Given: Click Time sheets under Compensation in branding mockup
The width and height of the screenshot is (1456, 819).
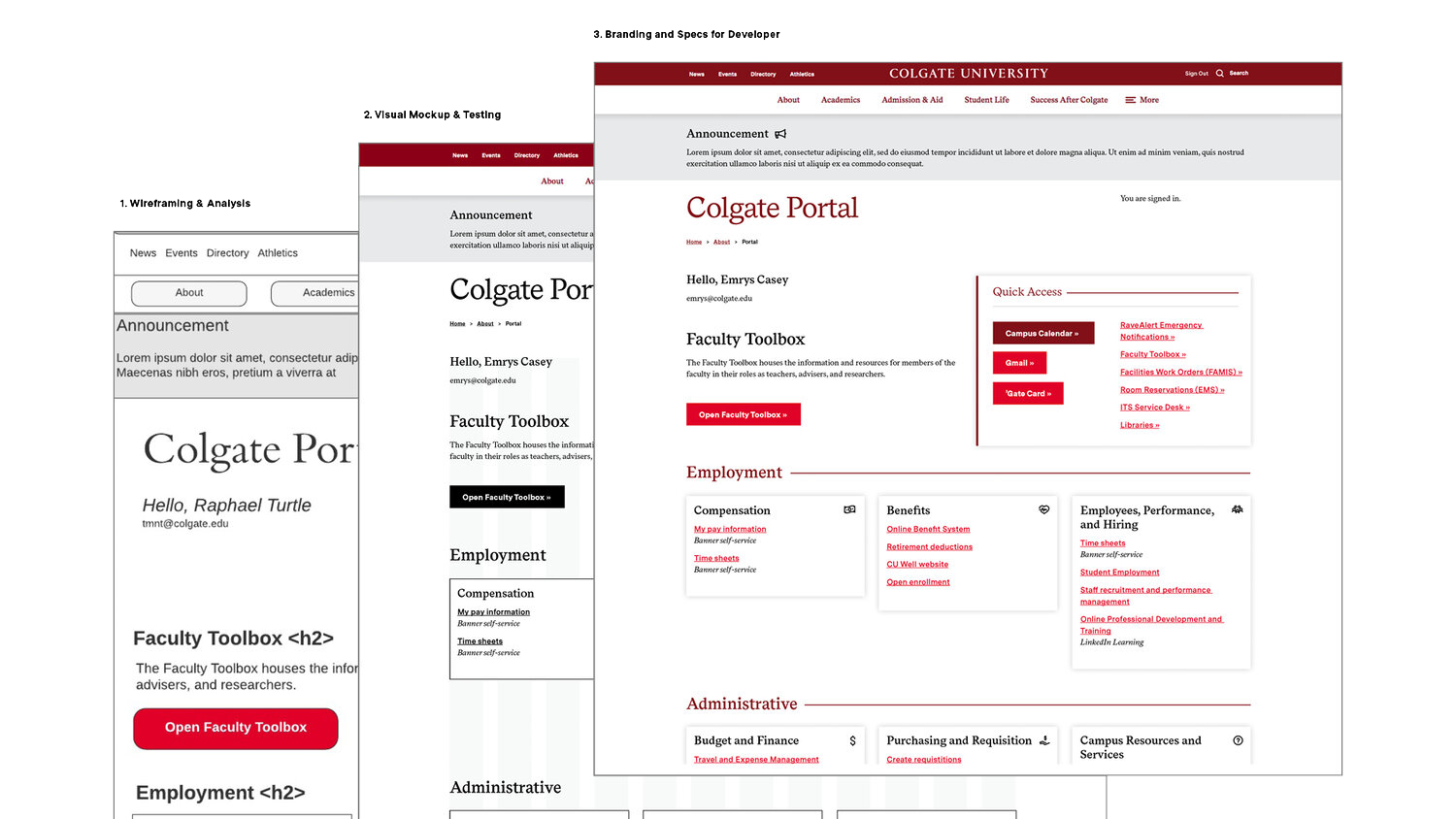Looking at the screenshot, I should pyautogui.click(x=716, y=558).
